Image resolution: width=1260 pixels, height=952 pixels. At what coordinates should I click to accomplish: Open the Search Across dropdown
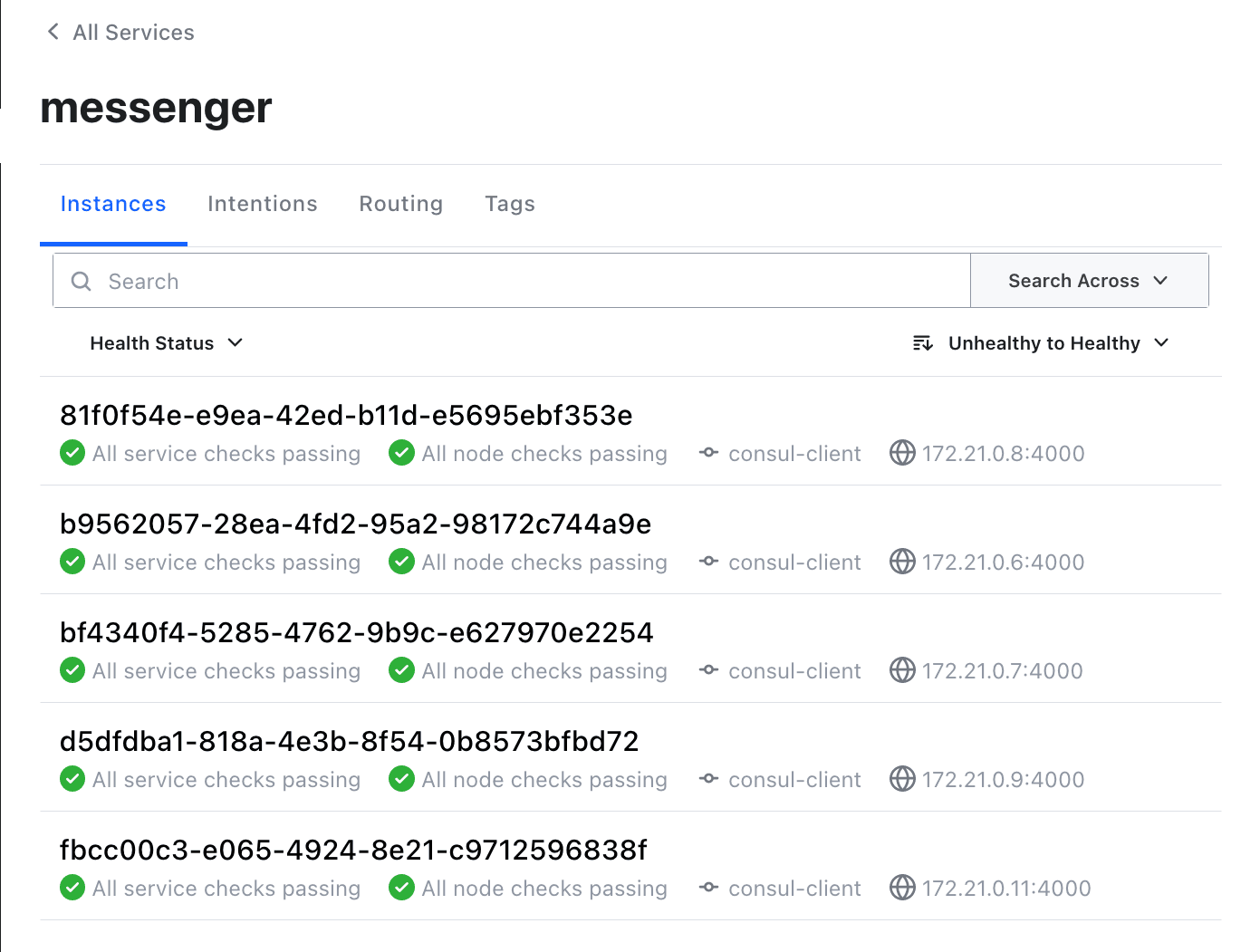point(1089,281)
